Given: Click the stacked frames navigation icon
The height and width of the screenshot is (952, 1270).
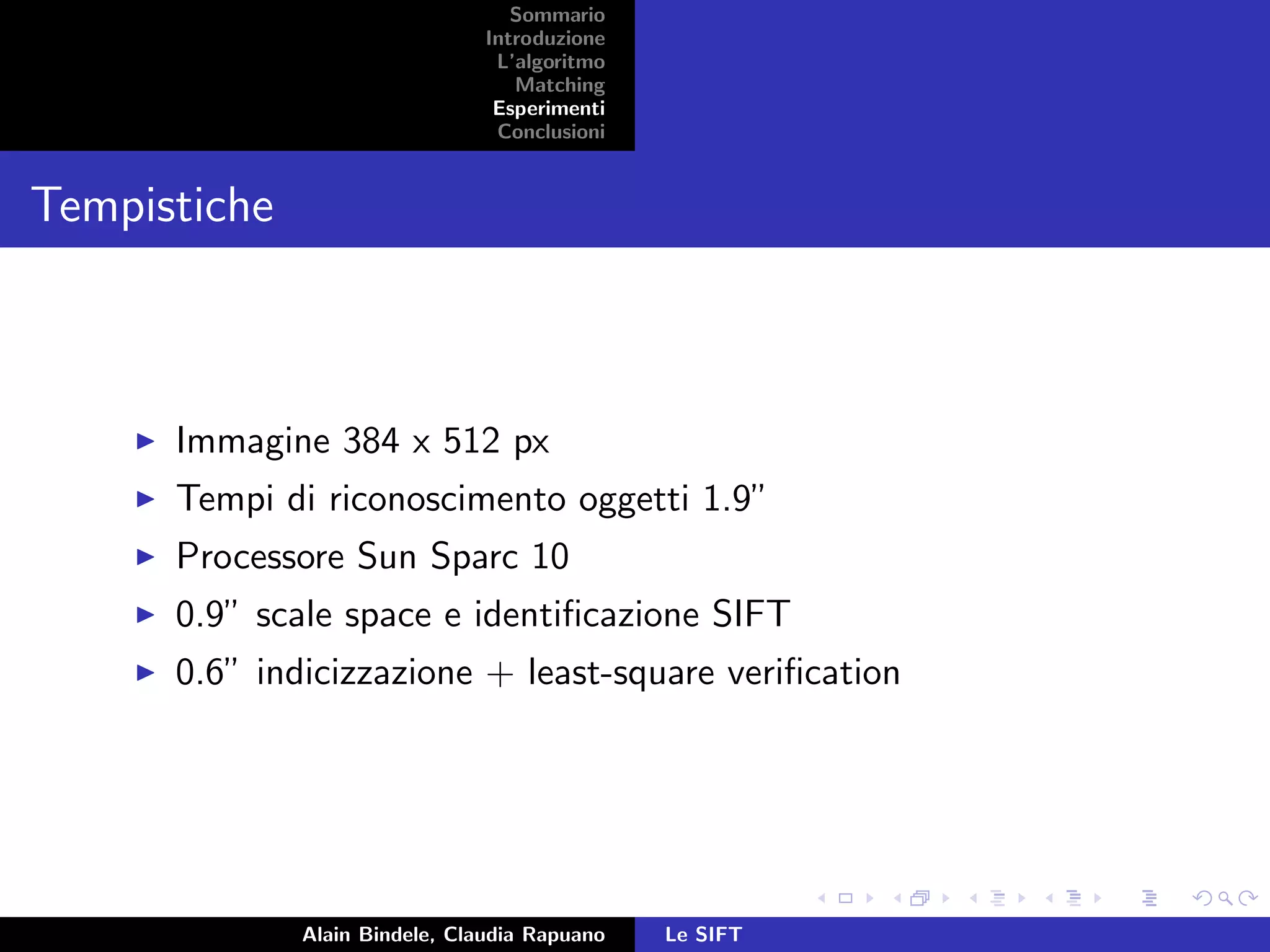Looking at the screenshot, I should click(921, 898).
